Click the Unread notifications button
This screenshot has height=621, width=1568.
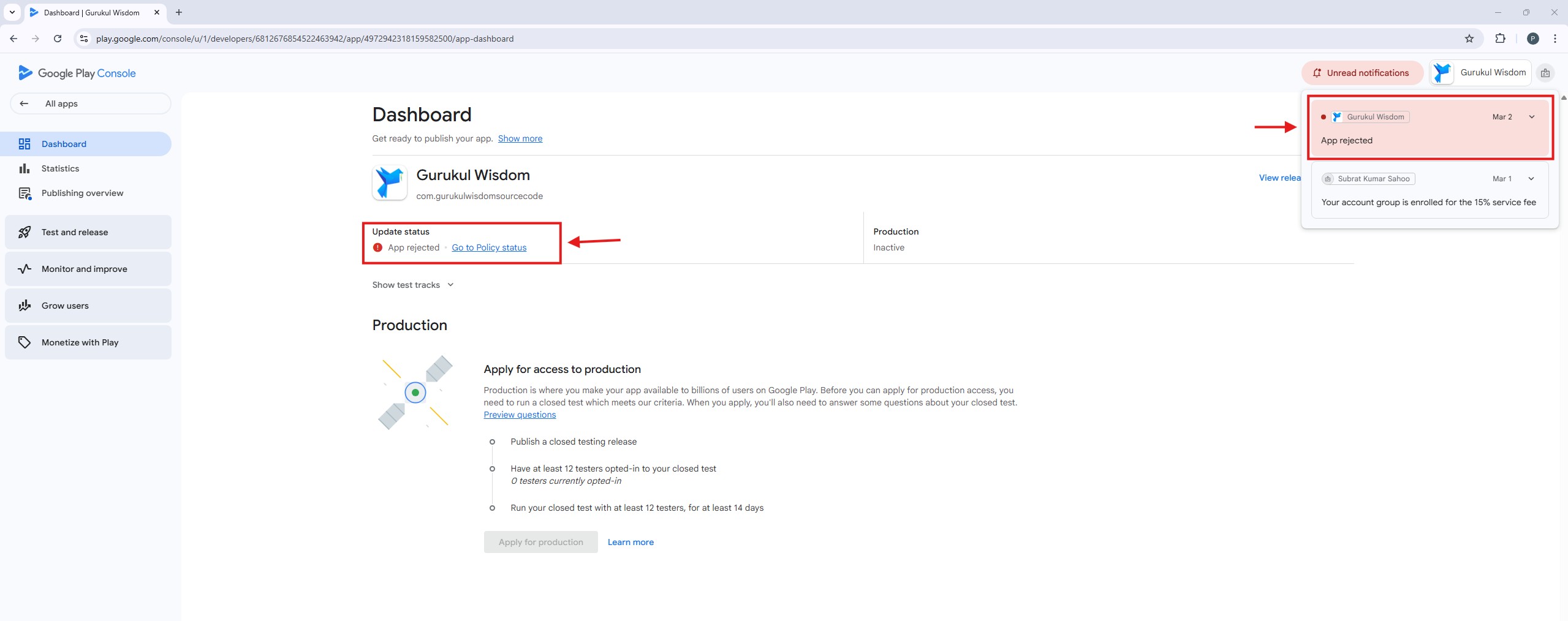1361,73
